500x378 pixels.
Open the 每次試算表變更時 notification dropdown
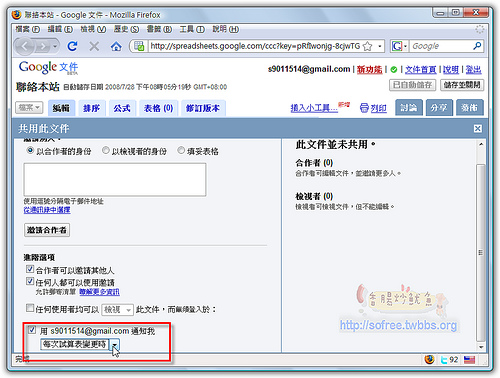pyautogui.click(x=80, y=344)
